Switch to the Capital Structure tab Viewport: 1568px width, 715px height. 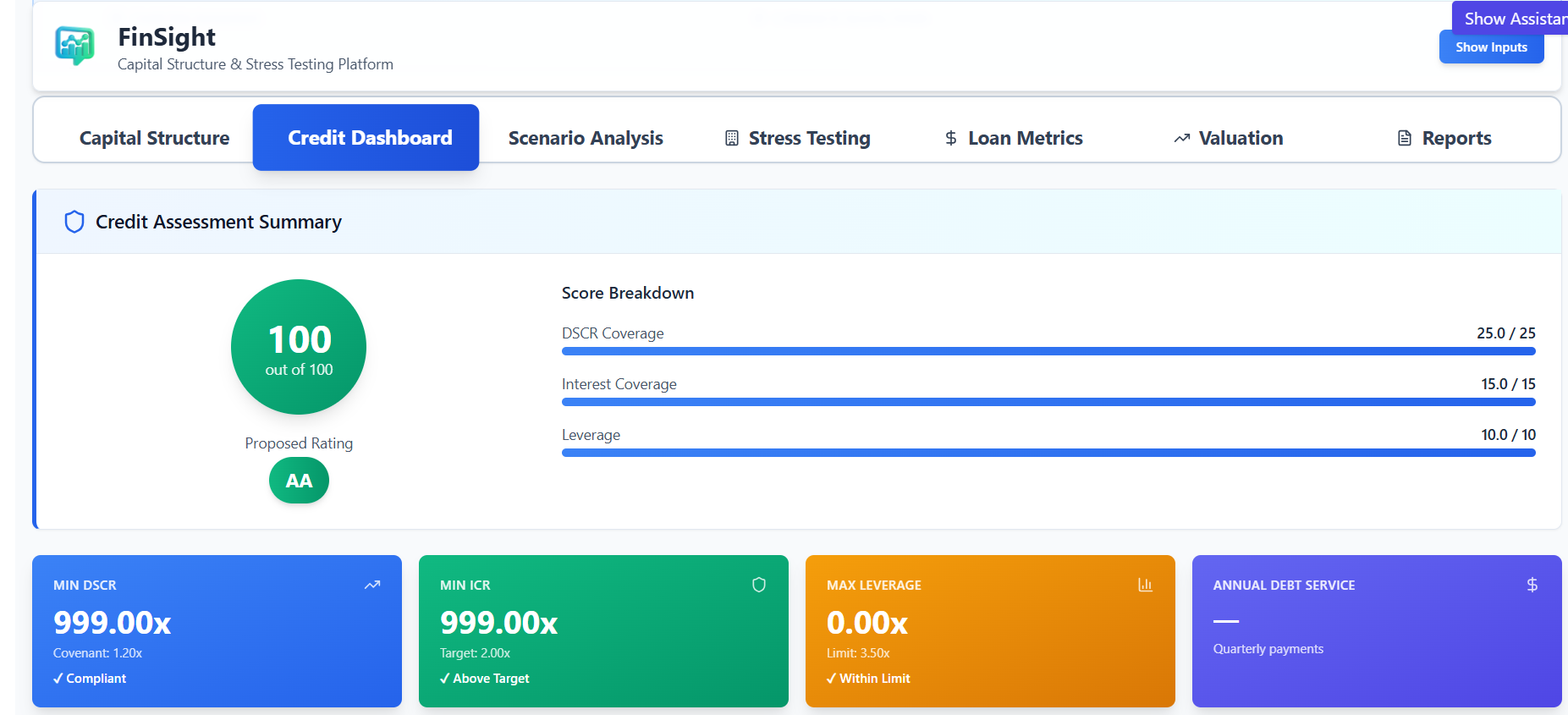coord(154,138)
